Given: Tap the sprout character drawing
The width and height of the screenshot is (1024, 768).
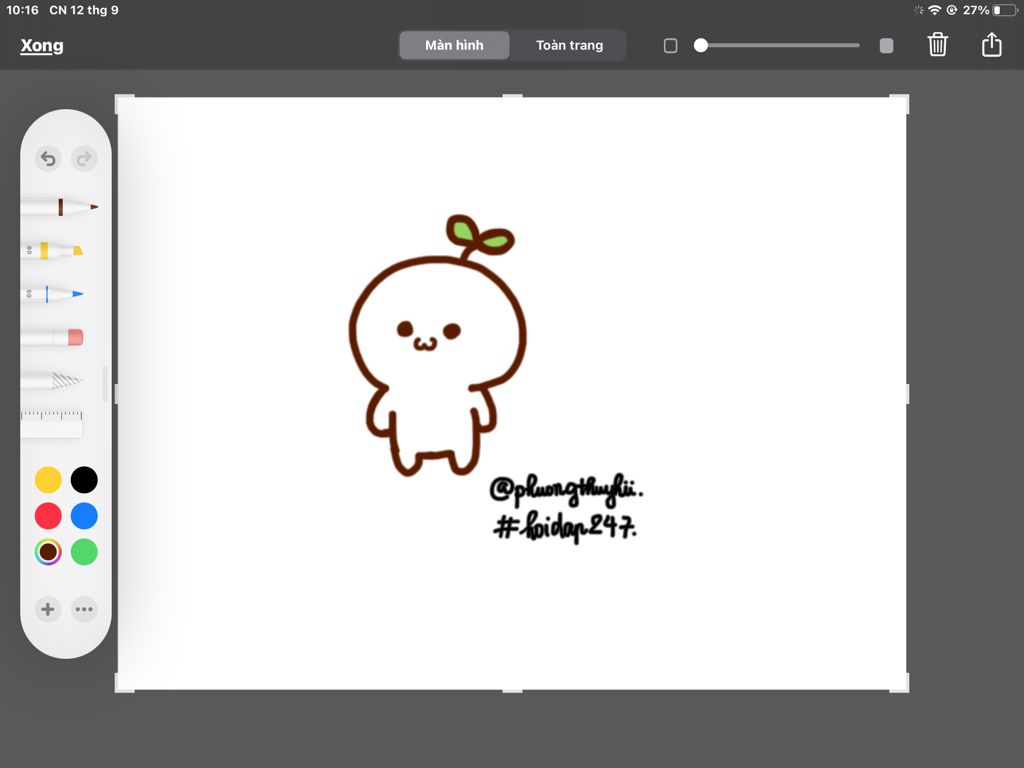Looking at the screenshot, I should [438, 345].
